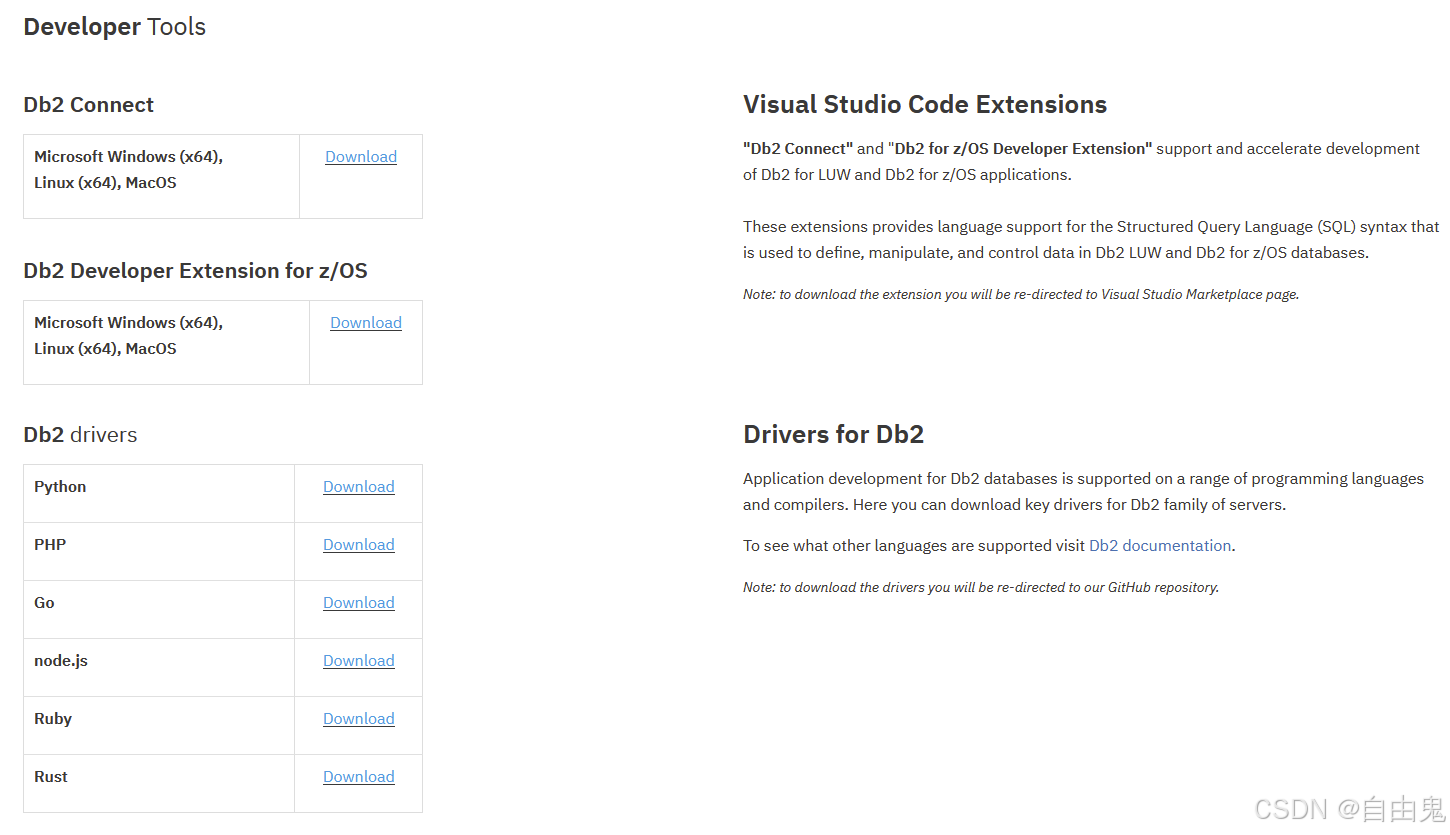Image resolution: width=1450 pixels, height=835 pixels.
Task: Open the Db2 documentation link
Action: 1160,546
